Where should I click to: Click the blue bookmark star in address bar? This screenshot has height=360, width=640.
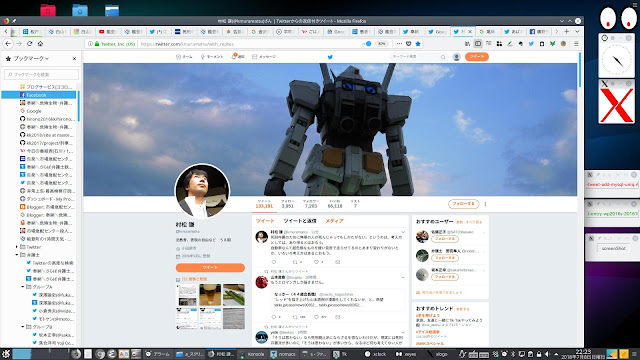[x=418, y=44]
